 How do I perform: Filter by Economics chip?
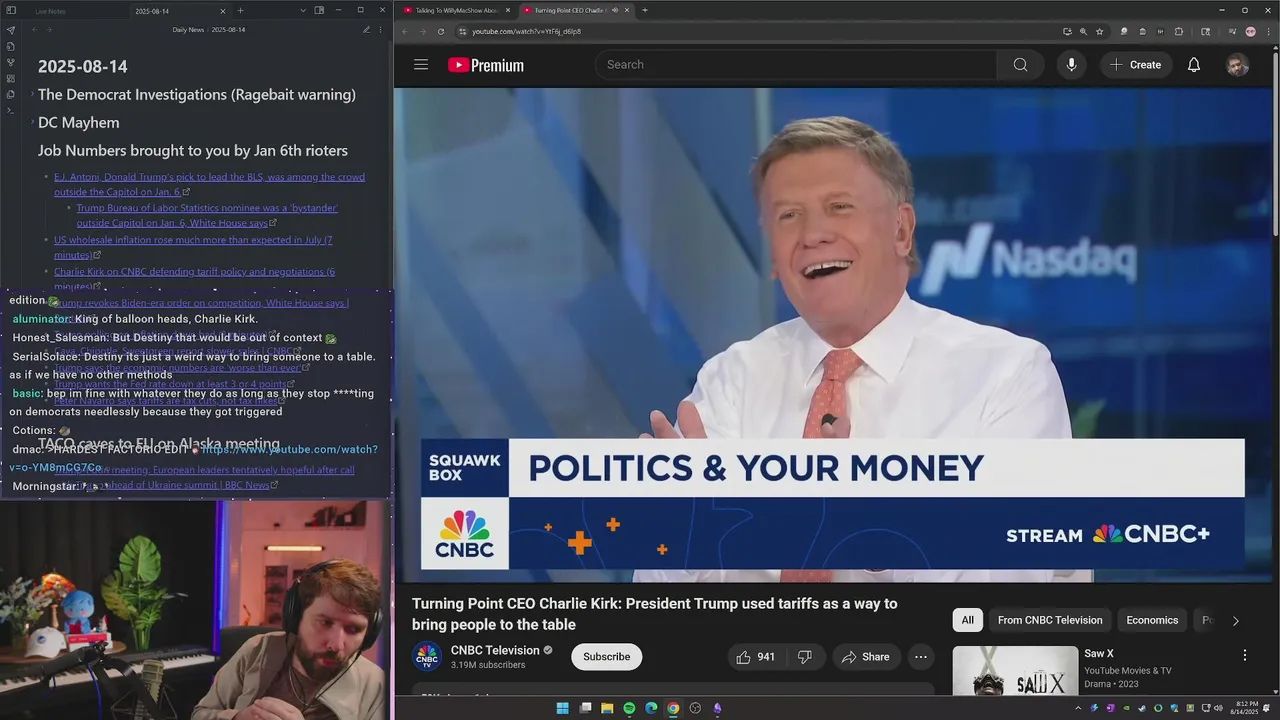[x=1152, y=620]
